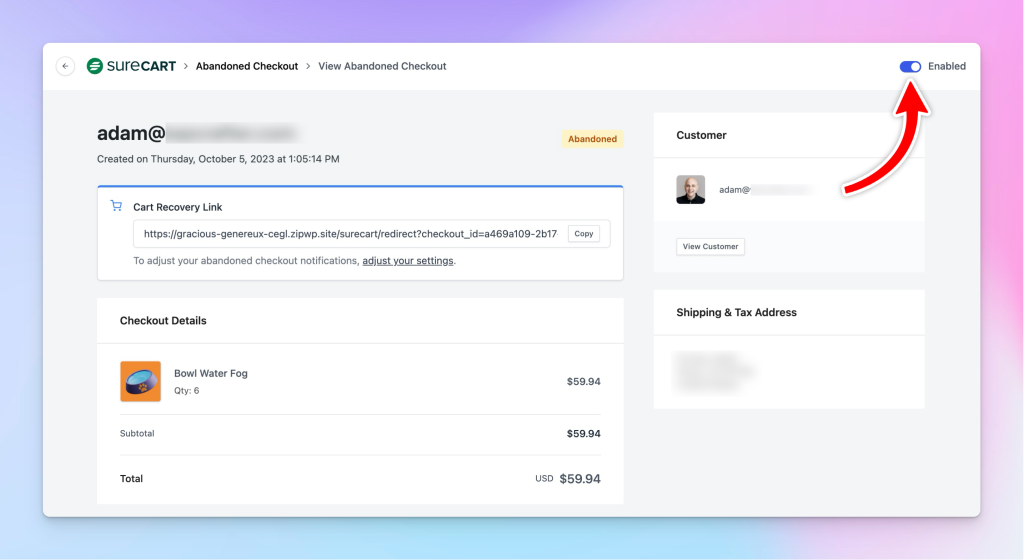The height and width of the screenshot is (560, 1024).
Task: Click the customer avatar photo
Action: point(690,189)
